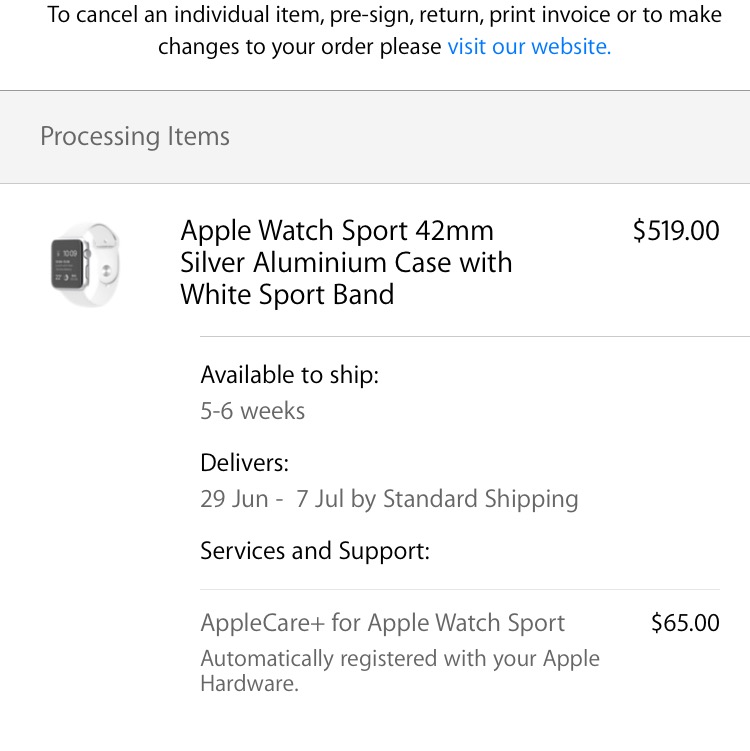Tap the word 'Hardware.' in the AppleCare note
This screenshot has height=751, width=750.
(x=250, y=683)
